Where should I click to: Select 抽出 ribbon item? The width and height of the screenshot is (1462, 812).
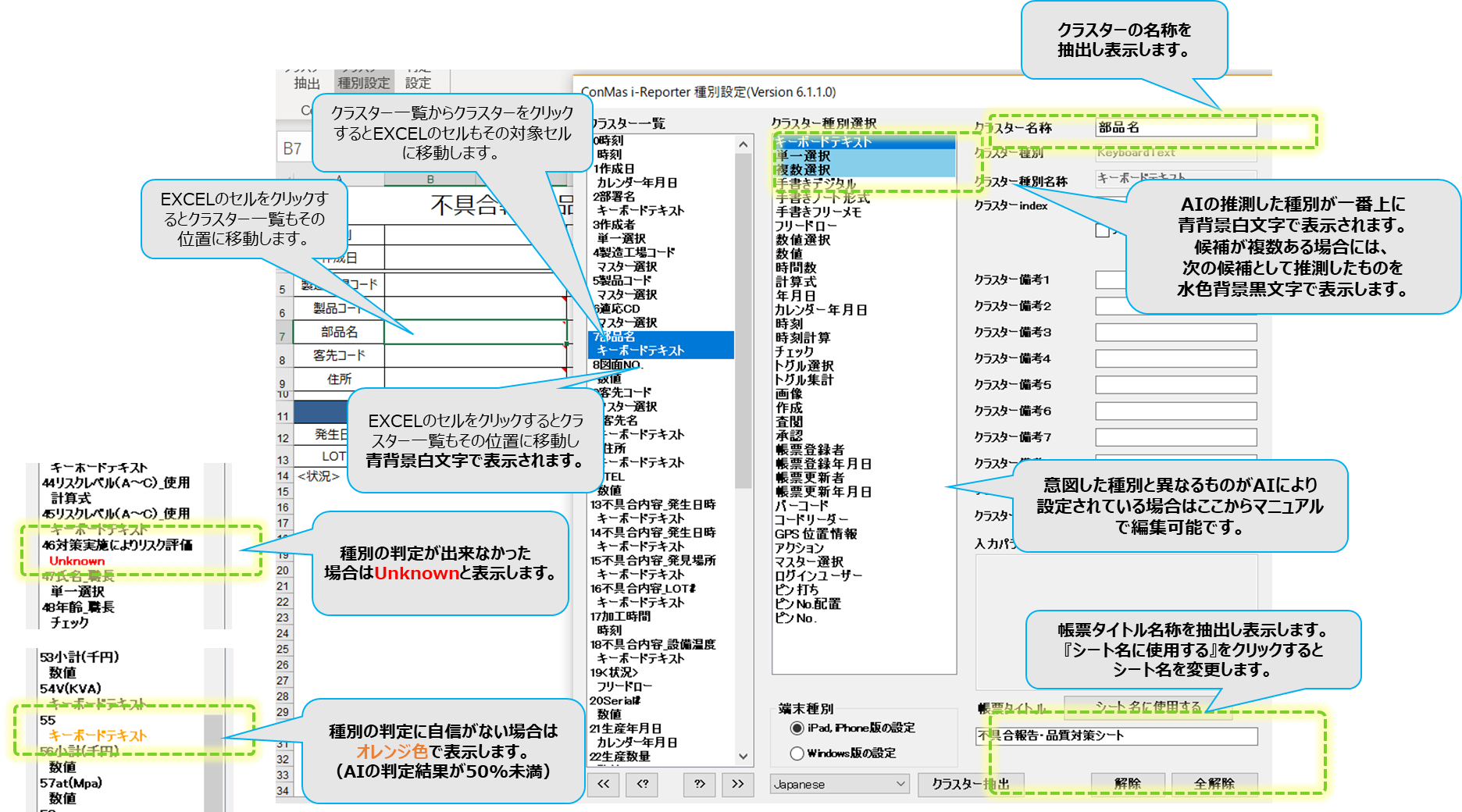[307, 83]
